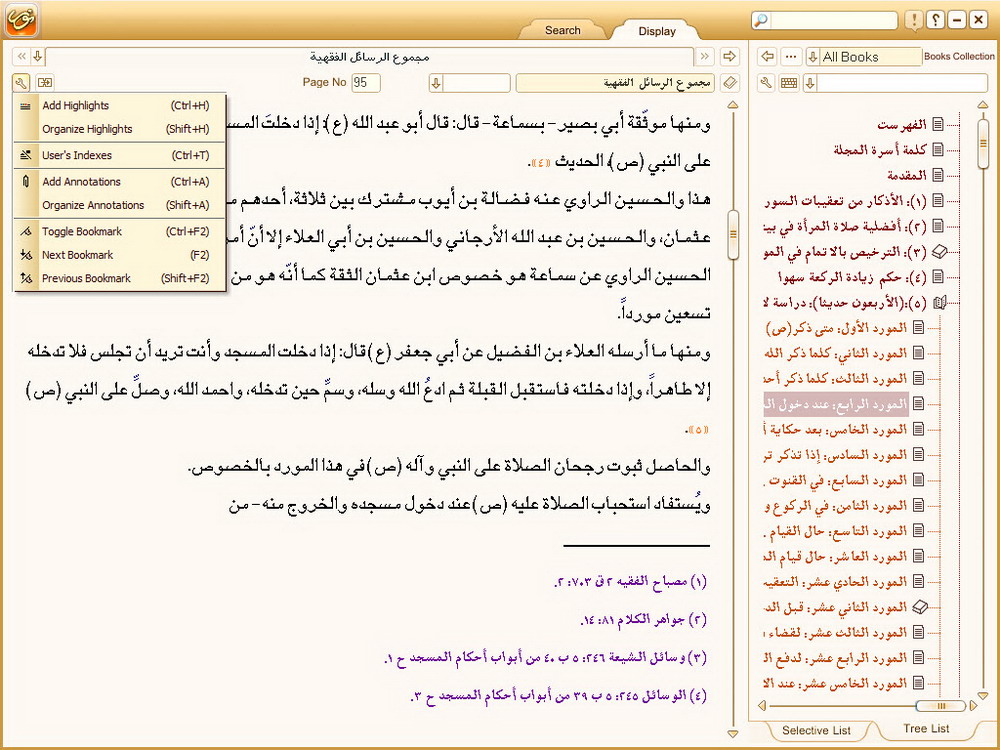Open the wrench tools menu above the text
The image size is (1000, 750).
point(20,82)
